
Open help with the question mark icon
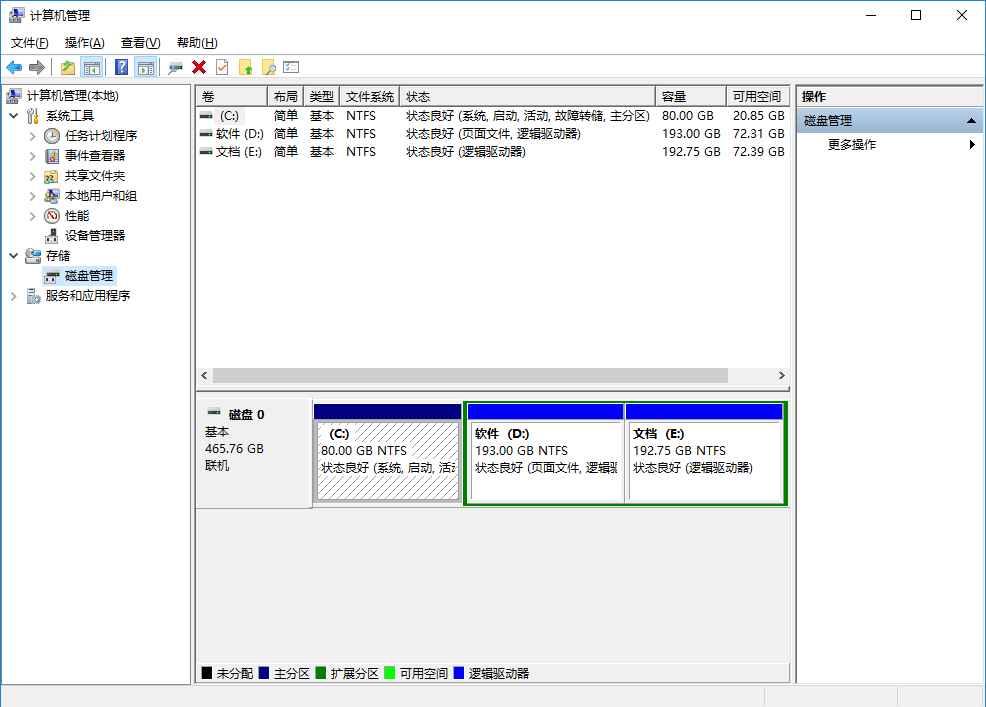click(x=121, y=67)
